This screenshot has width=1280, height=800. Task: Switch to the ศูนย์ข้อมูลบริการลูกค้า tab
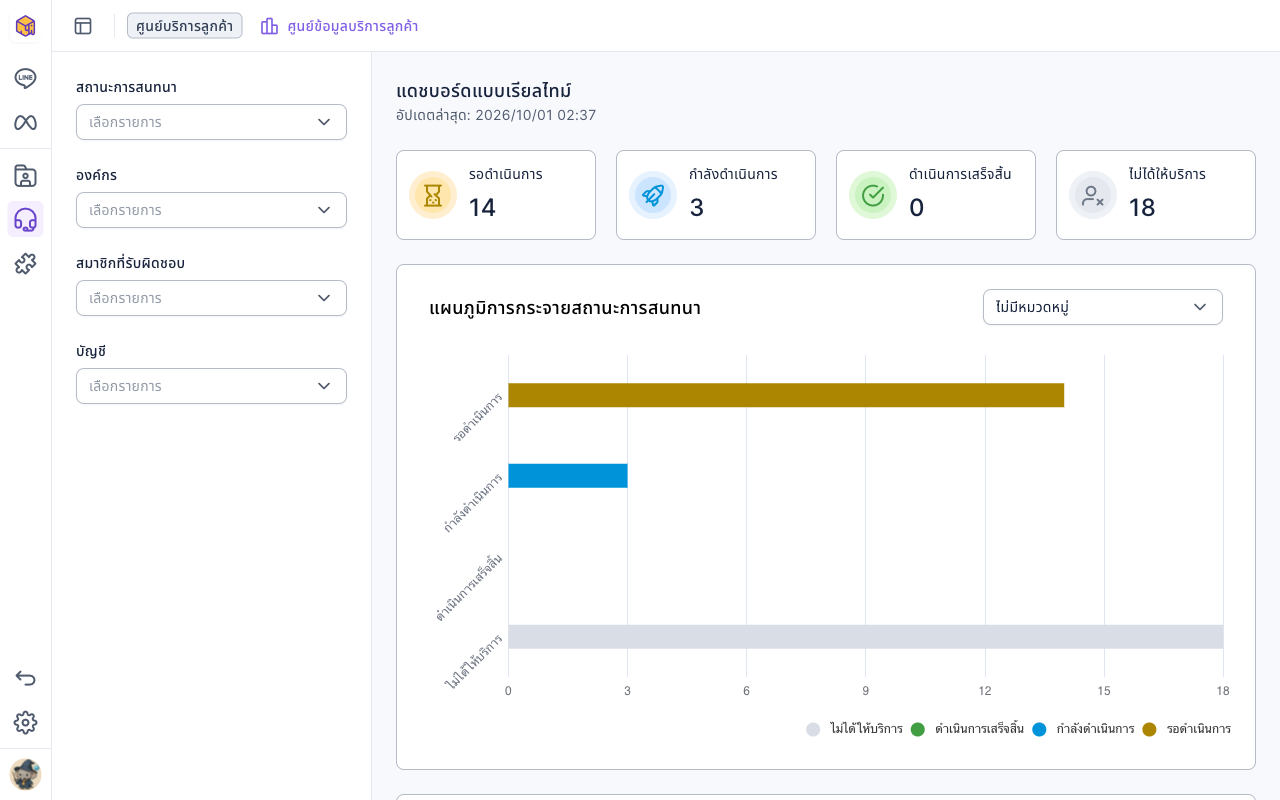(339, 26)
